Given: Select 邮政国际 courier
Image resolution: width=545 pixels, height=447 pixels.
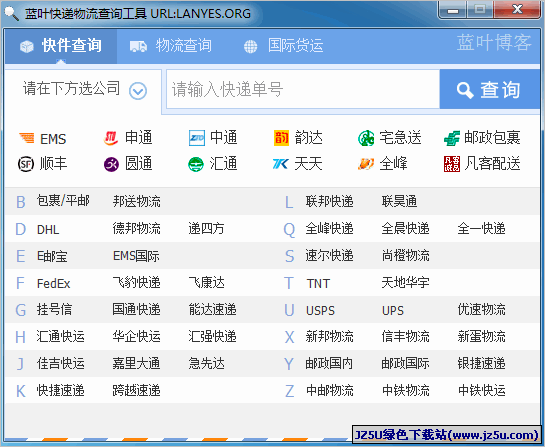Looking at the screenshot, I should [x=406, y=363].
